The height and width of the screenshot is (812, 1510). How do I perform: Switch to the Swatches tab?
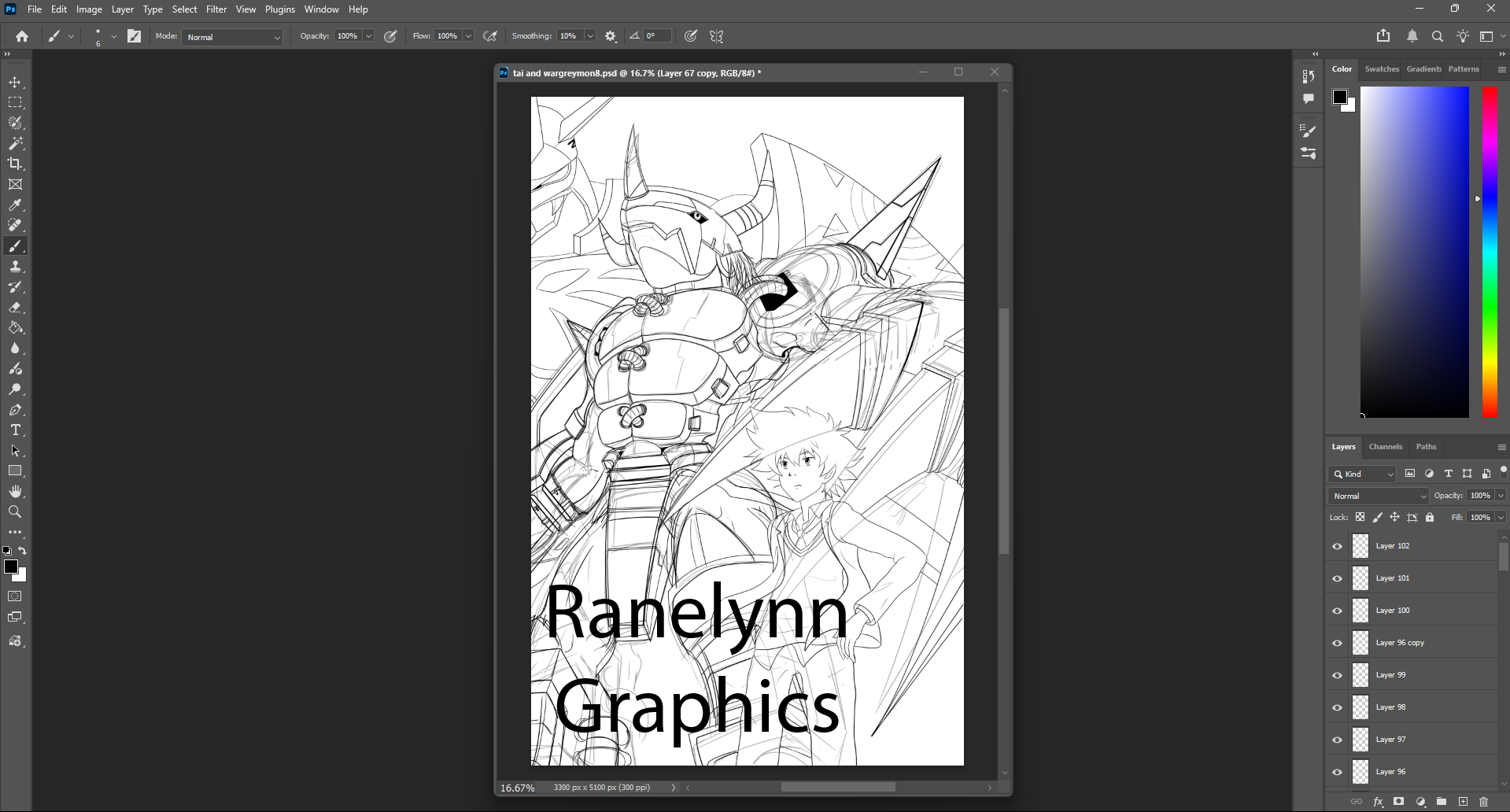coord(1382,69)
